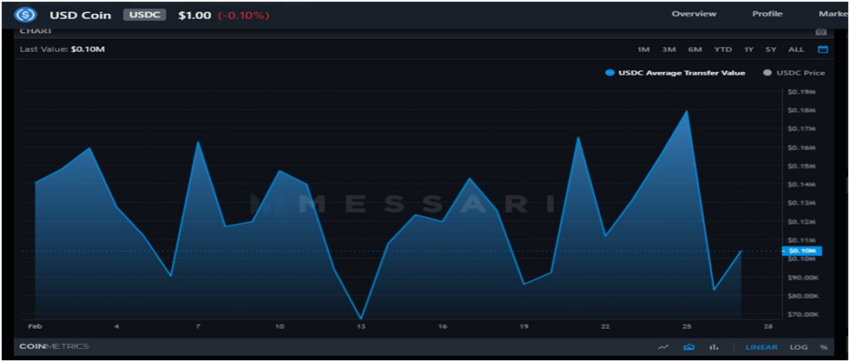The image size is (850, 362).
Task: Click the Feb 25 peak data point
Action: coord(687,111)
